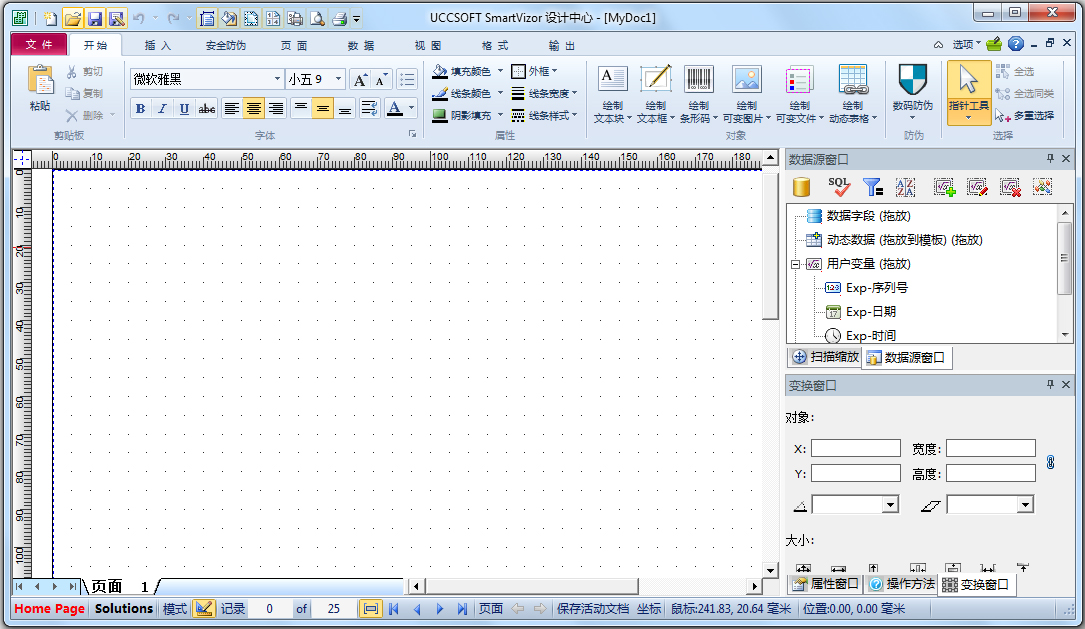Click the Grow Font icon
Viewport: 1085px width, 629px height.
pos(360,80)
